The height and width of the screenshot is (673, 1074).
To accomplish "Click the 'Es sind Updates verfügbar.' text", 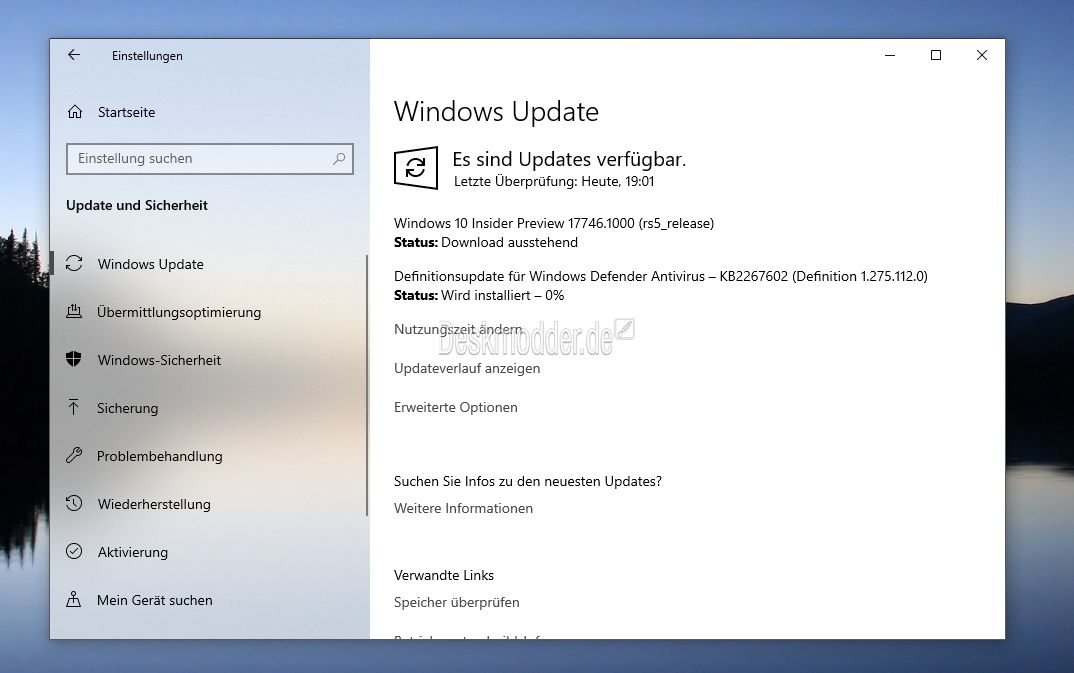I will (x=569, y=160).
